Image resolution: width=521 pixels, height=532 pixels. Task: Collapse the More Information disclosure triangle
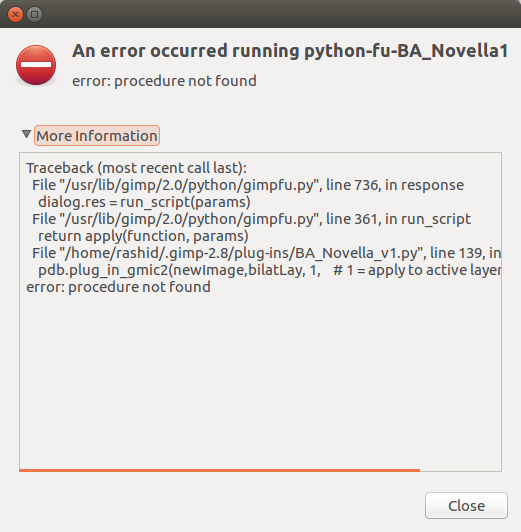[x=26, y=134]
